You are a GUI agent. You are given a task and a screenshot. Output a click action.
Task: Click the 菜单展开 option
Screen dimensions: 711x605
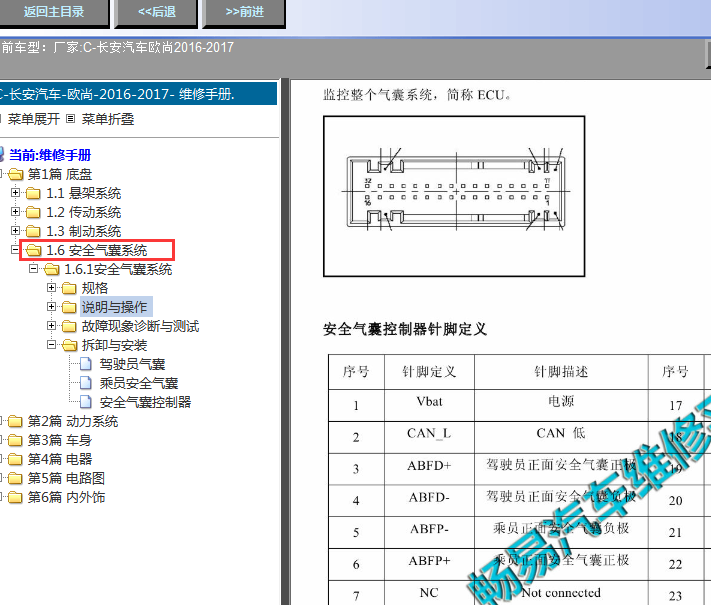pyautogui.click(x=34, y=119)
